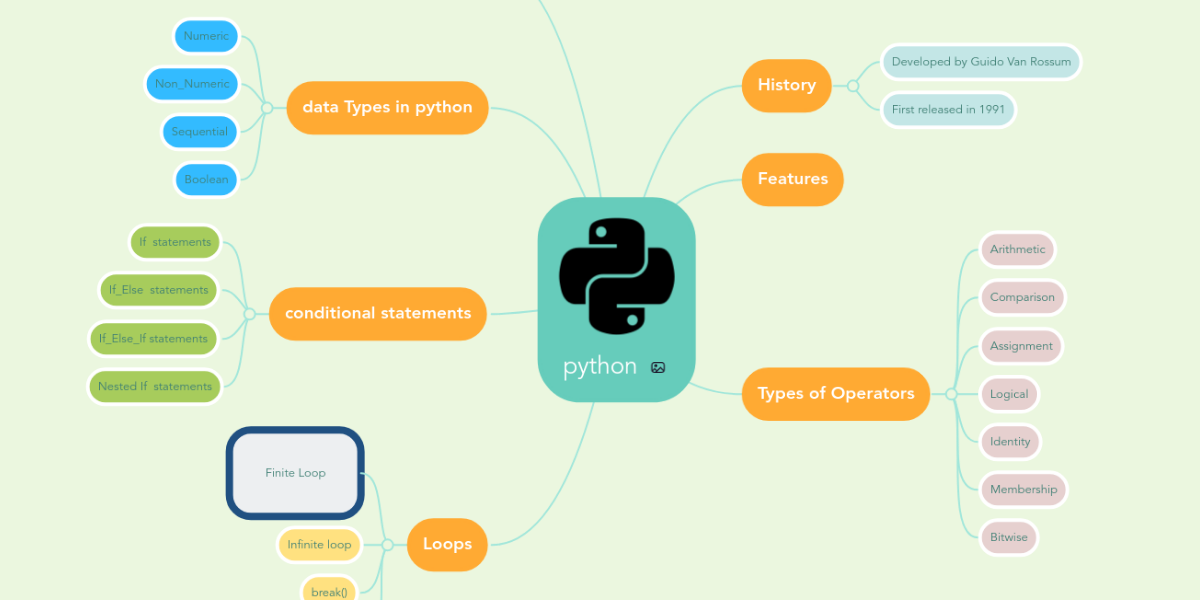Screen dimensions: 1200x600
Task: Select the If statements node
Action: (x=175, y=242)
